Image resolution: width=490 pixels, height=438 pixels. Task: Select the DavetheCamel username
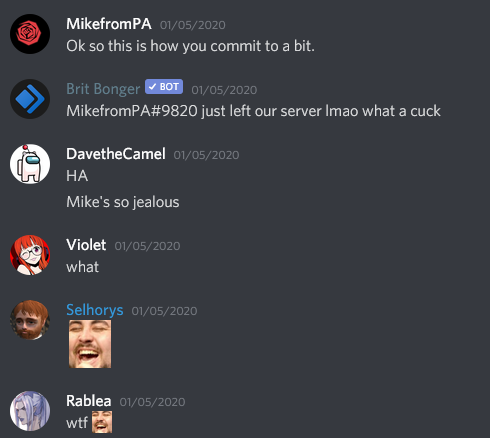coord(116,154)
